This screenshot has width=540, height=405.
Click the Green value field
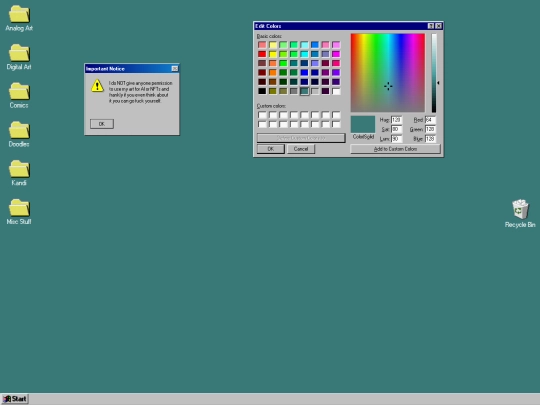coord(430,129)
